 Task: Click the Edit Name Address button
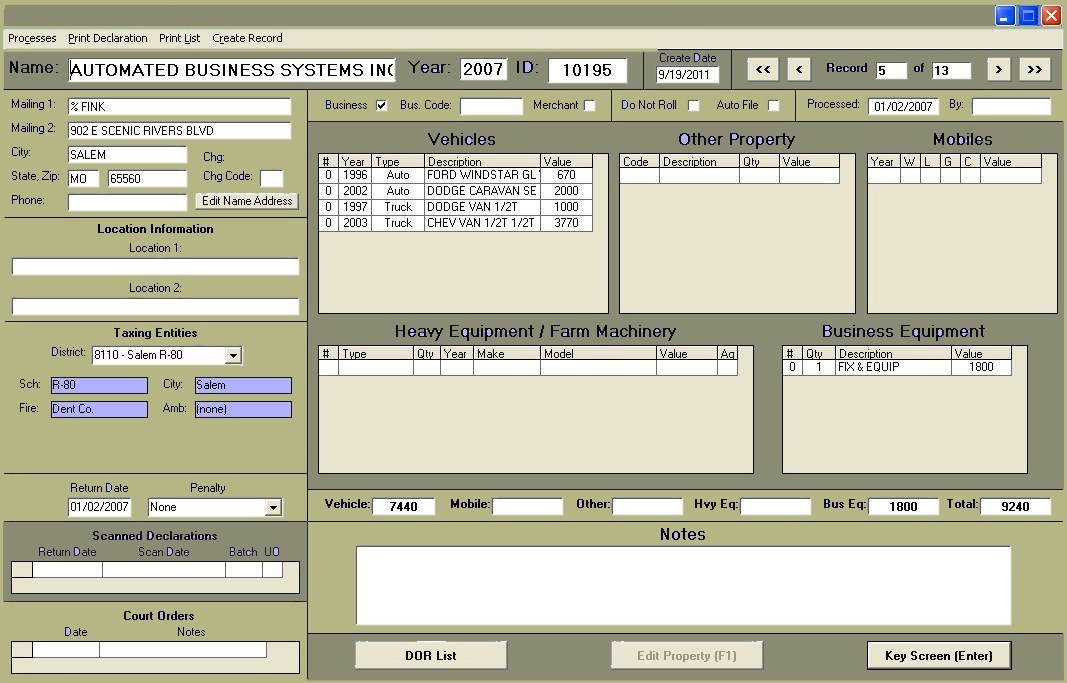coord(246,201)
